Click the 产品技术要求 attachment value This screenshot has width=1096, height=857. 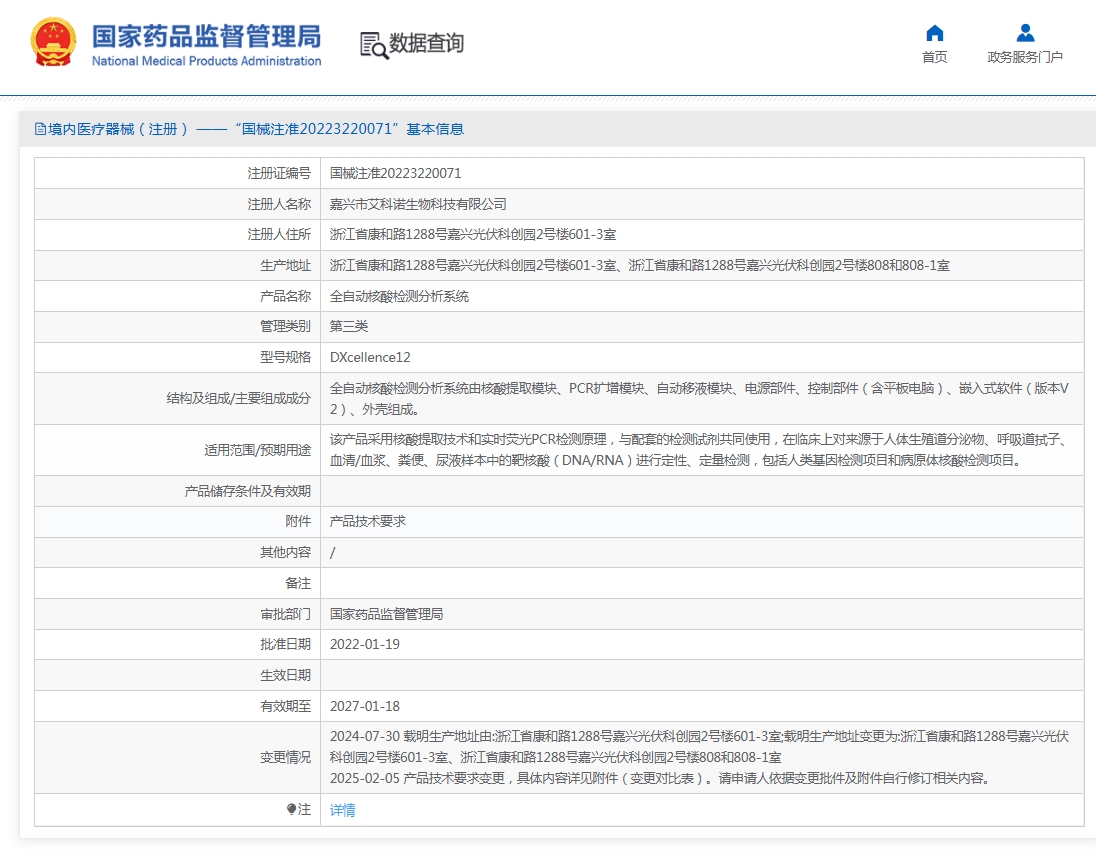368,521
